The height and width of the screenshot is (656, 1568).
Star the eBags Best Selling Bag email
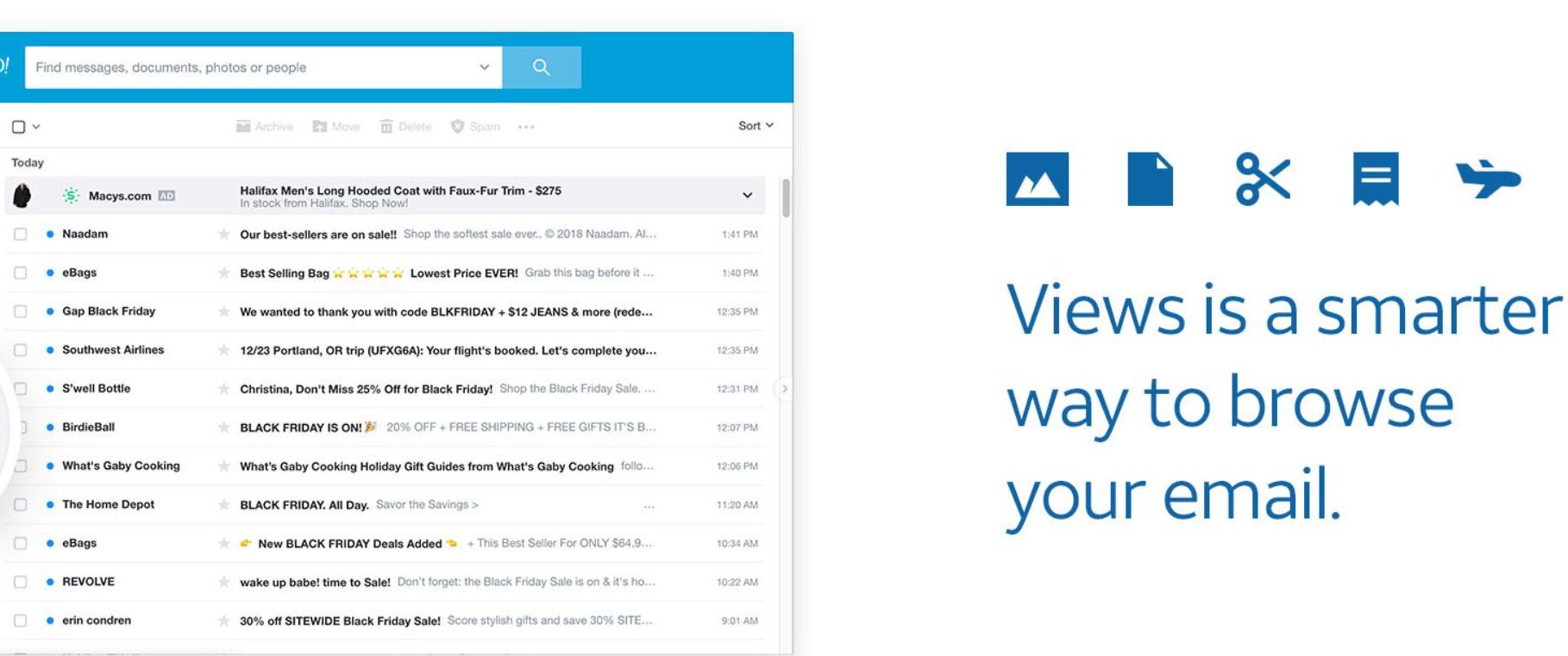coord(223,272)
